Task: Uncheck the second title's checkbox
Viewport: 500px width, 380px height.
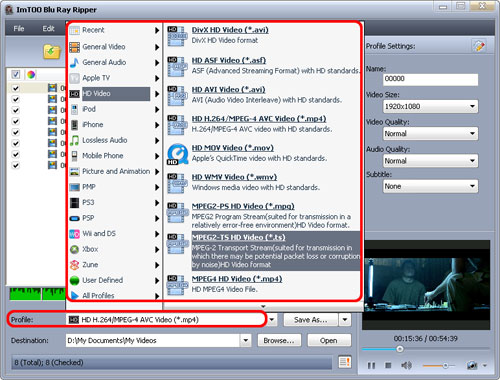Action: coord(15,99)
